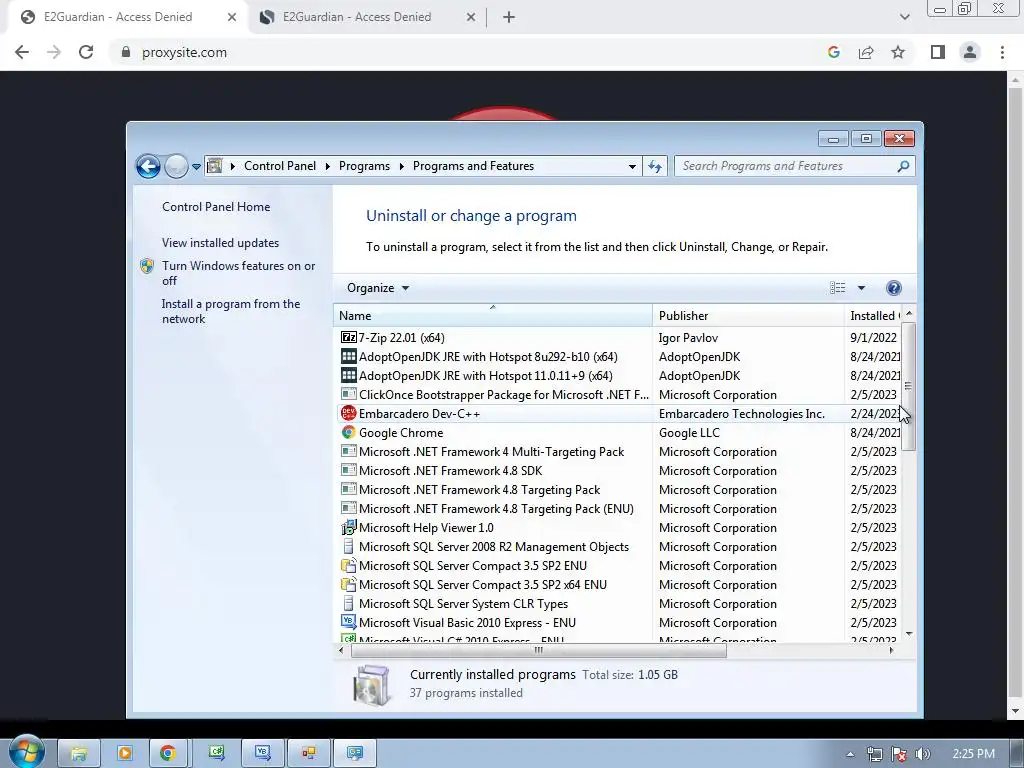Open Windows Explorer from the taskbar

79,753
